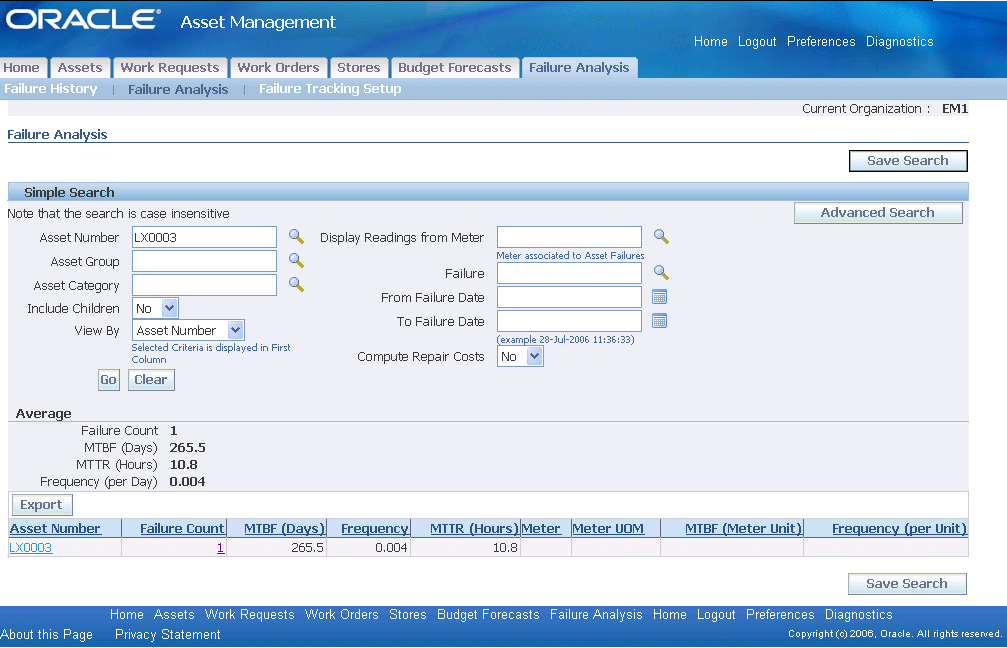Screen dimensions: 1007x648
Task: Export the results table
Action: tap(42, 505)
